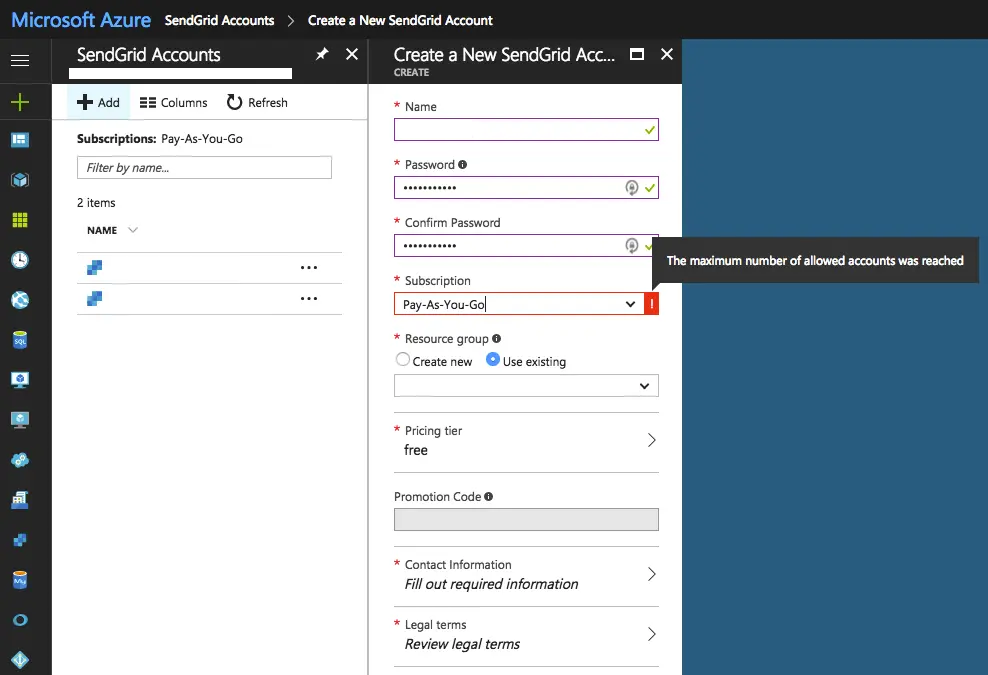The image size is (988, 675).
Task: Open the ellipsis menu of second account row
Action: pos(309,299)
